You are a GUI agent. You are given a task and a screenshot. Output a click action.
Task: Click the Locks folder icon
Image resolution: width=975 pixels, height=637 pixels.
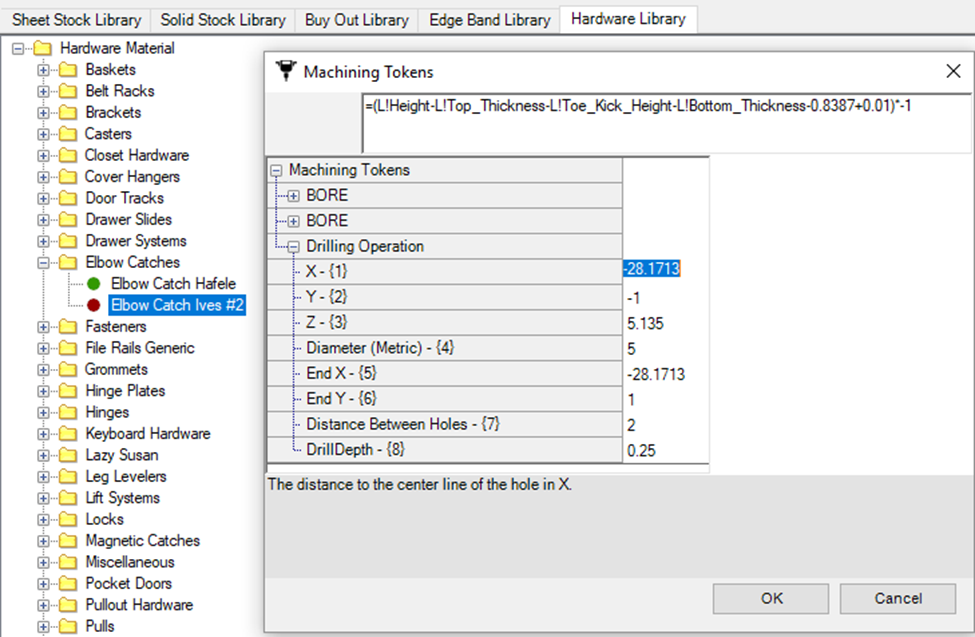pyautogui.click(x=68, y=519)
